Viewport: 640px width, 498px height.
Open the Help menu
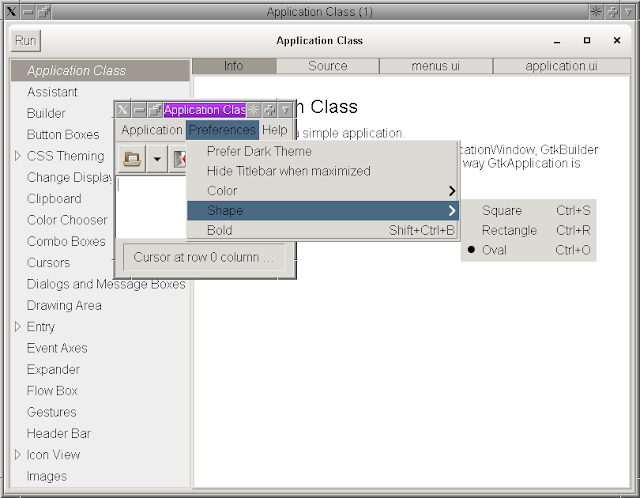tap(275, 130)
